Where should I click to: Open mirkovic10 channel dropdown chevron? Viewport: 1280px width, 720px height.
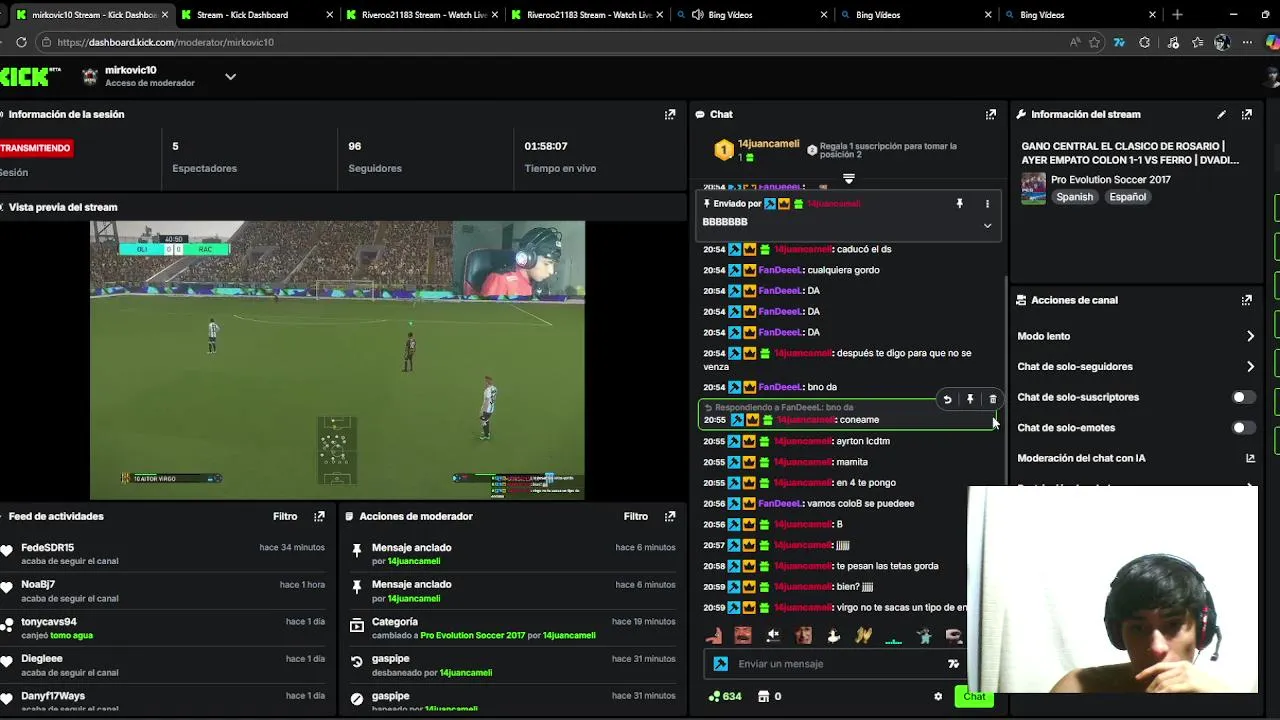[230, 76]
